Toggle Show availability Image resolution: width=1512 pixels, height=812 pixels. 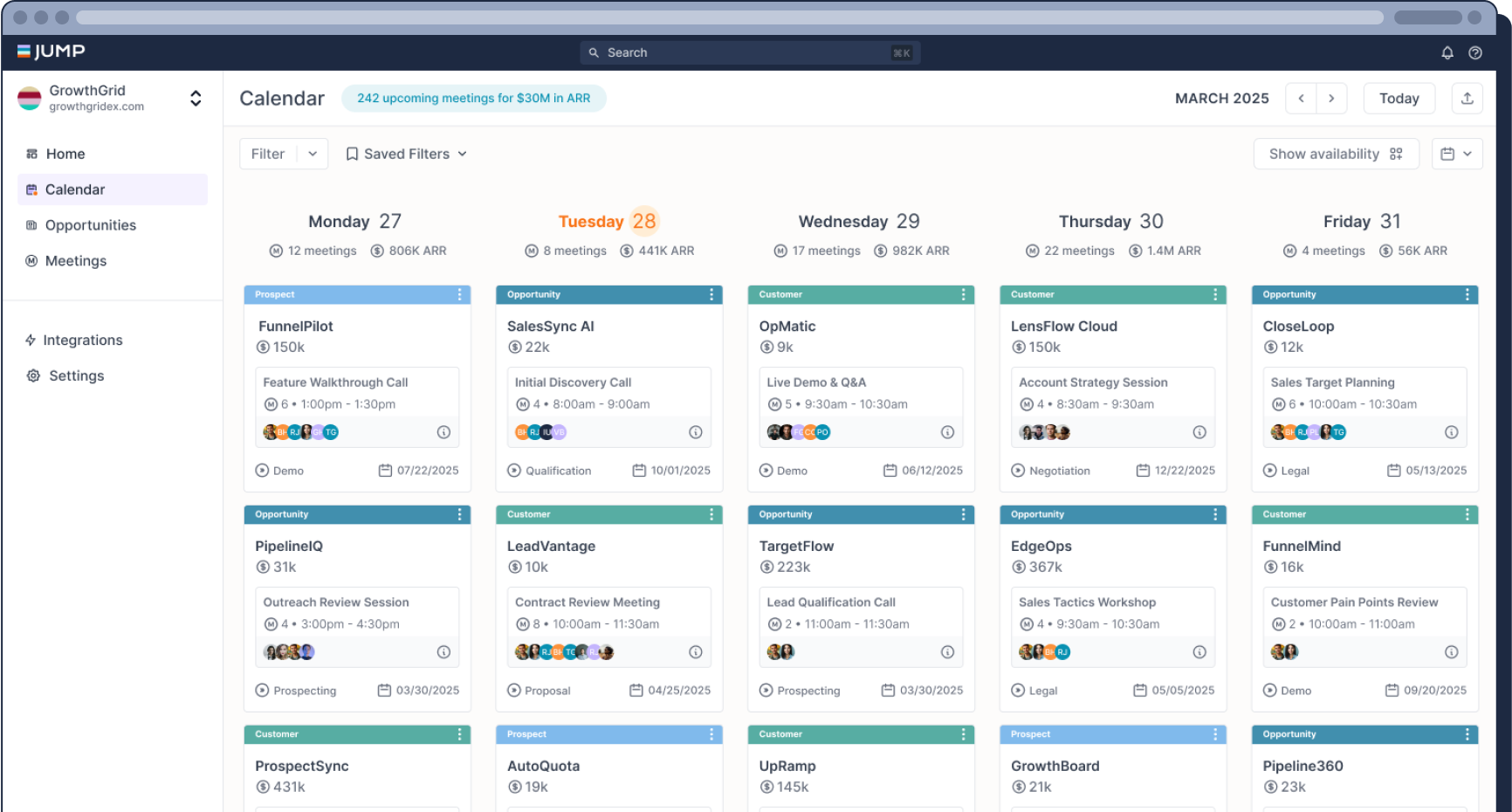(1337, 155)
